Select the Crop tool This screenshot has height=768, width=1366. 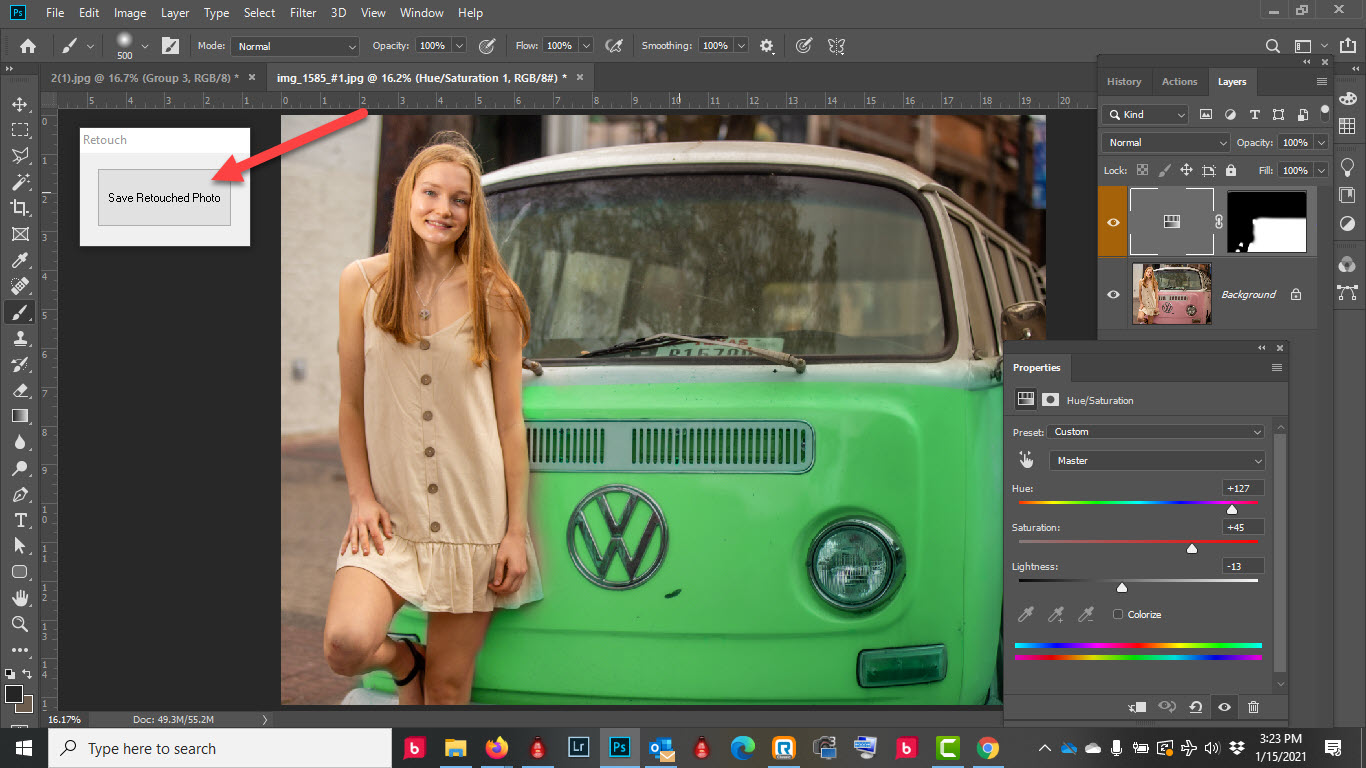click(19, 208)
